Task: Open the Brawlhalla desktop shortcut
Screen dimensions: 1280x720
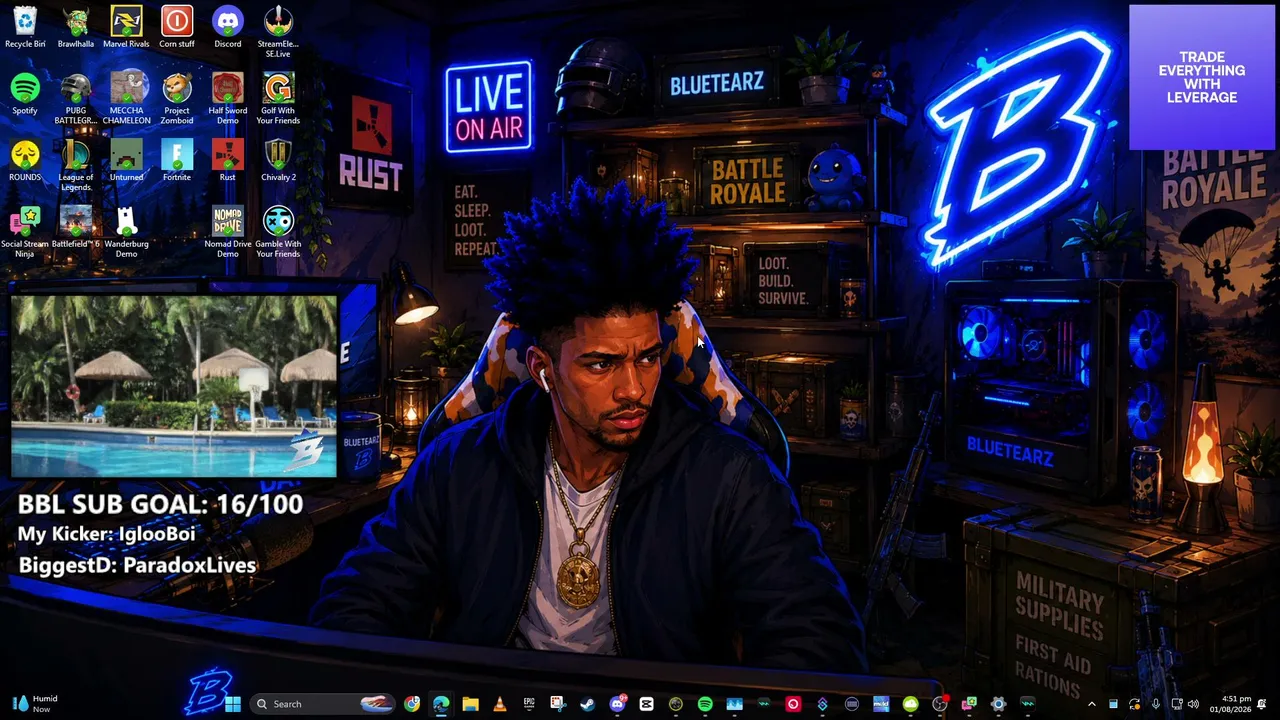Action: click(76, 27)
